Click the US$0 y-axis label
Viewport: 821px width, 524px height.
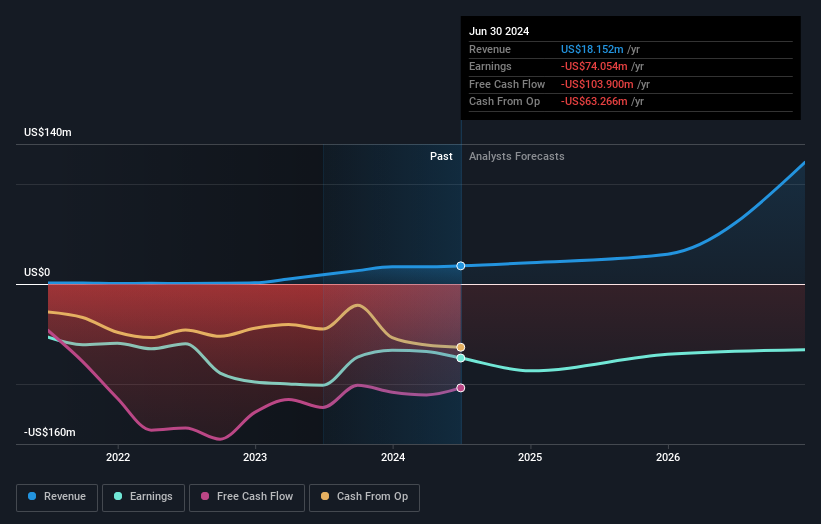coord(37,272)
